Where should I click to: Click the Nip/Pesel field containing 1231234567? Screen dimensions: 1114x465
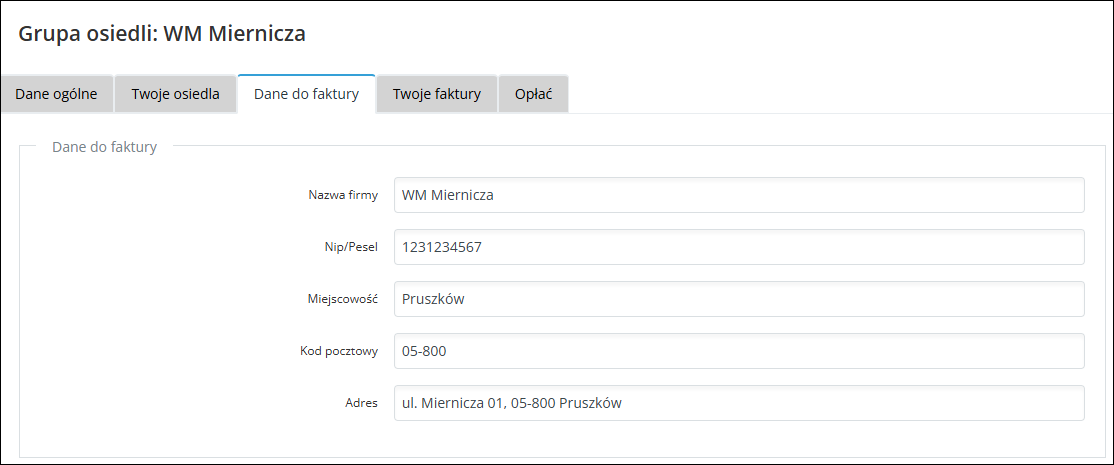click(739, 247)
